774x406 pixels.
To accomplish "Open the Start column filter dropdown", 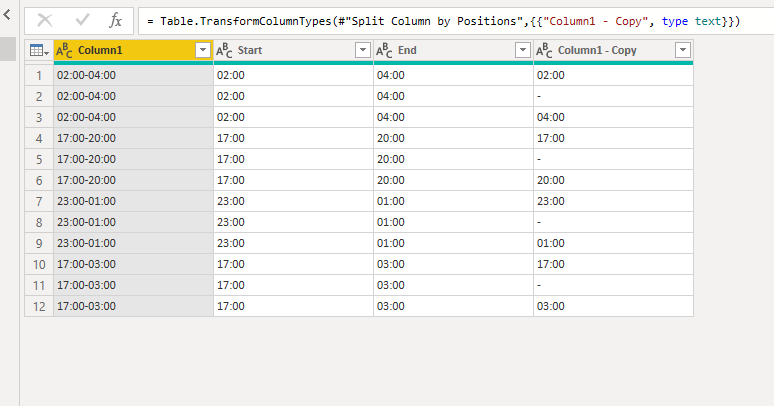I will pyautogui.click(x=363, y=50).
